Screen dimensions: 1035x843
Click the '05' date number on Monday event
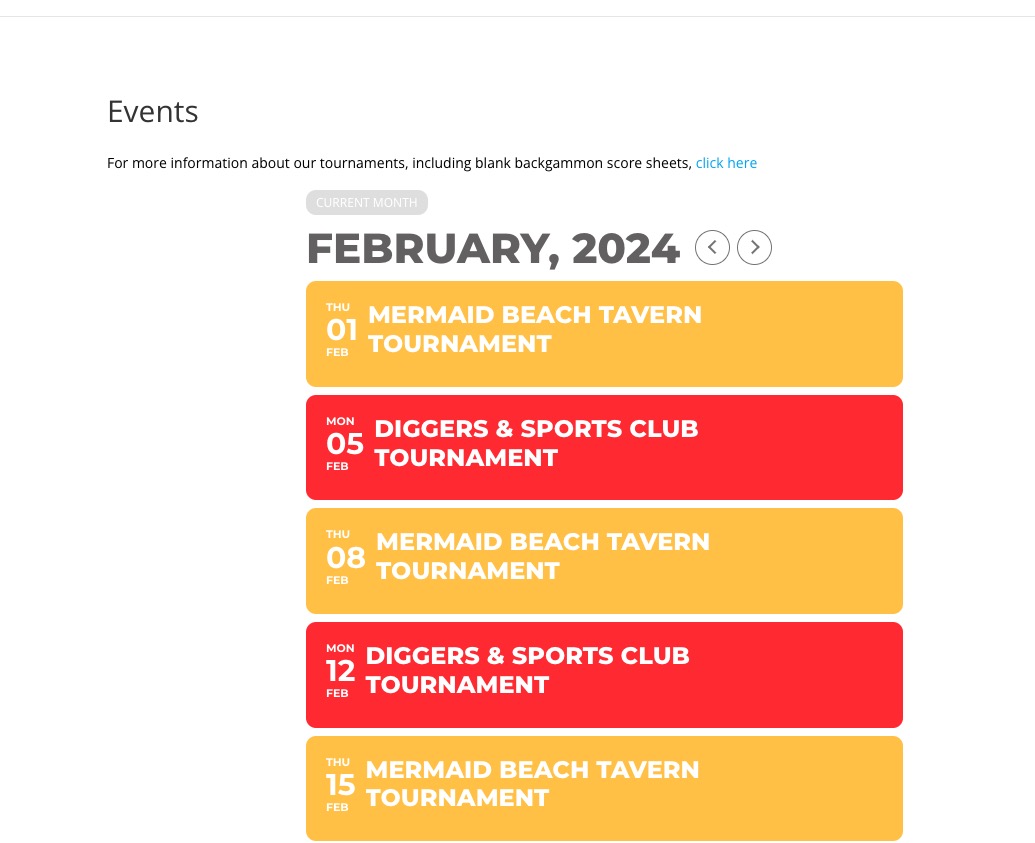[345, 444]
